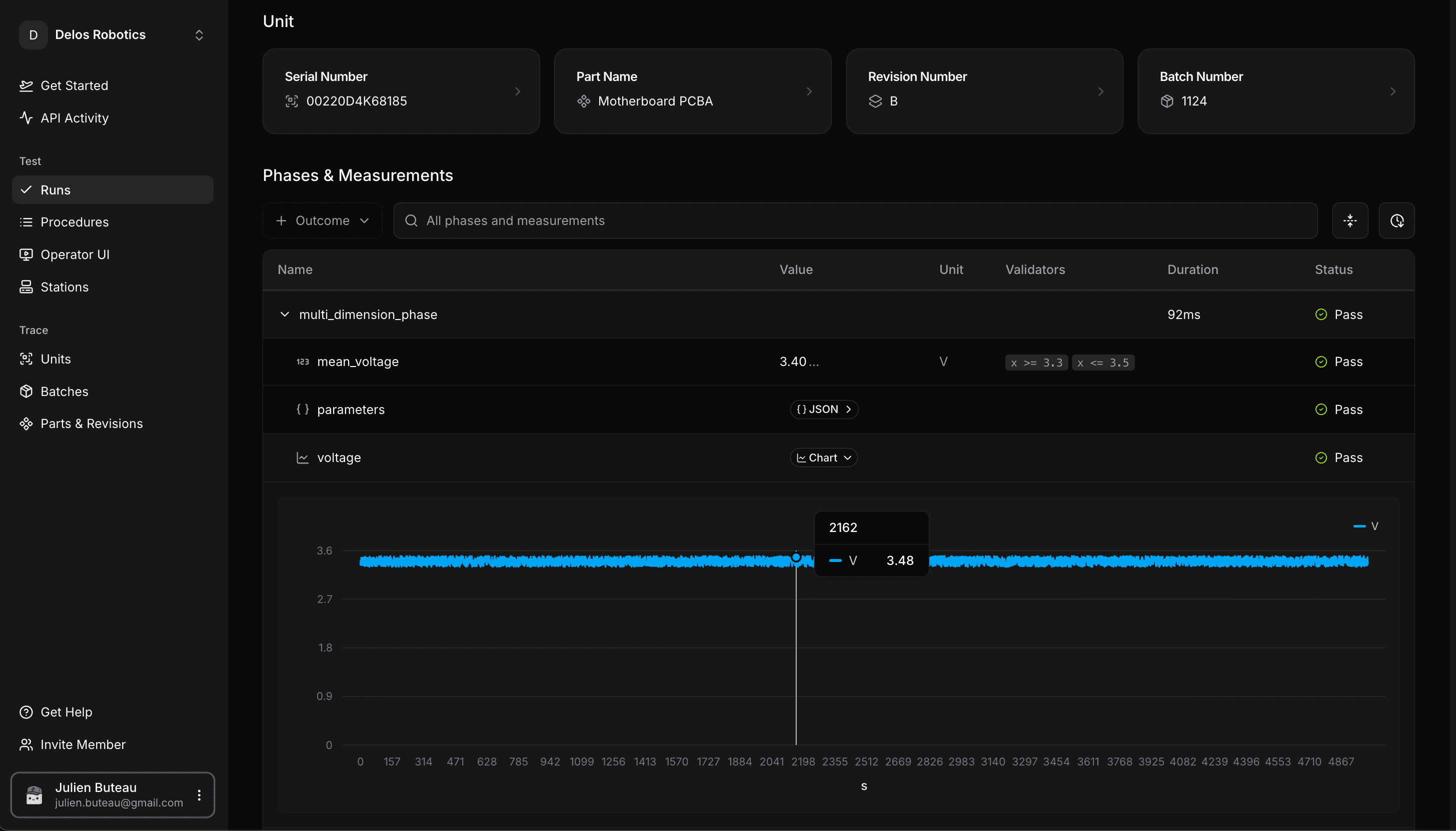Viewport: 1456px width, 831px height.
Task: Open the Julien Buteau account options menu
Action: click(x=199, y=794)
